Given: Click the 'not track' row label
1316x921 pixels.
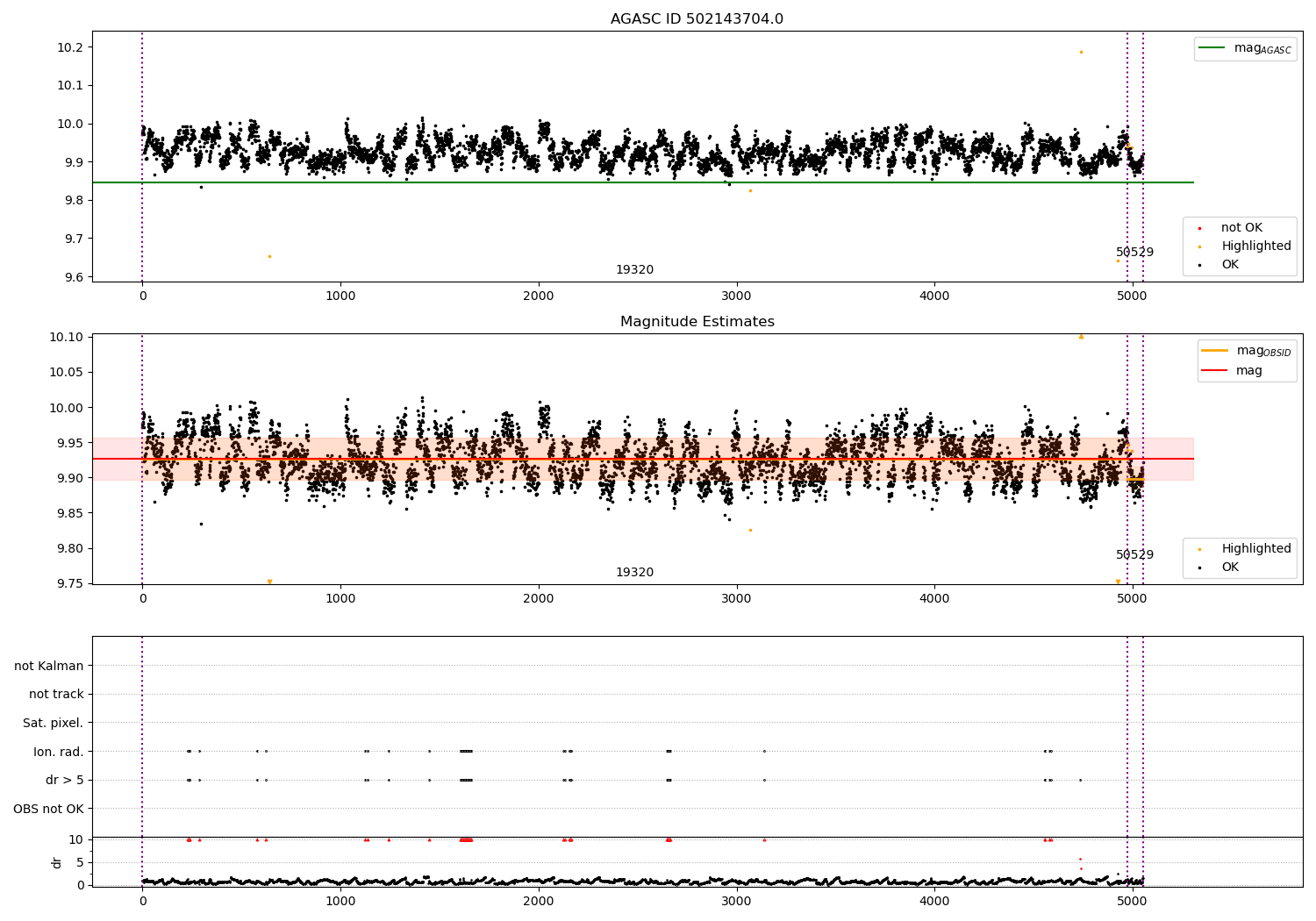Looking at the screenshot, I should coord(56,695).
